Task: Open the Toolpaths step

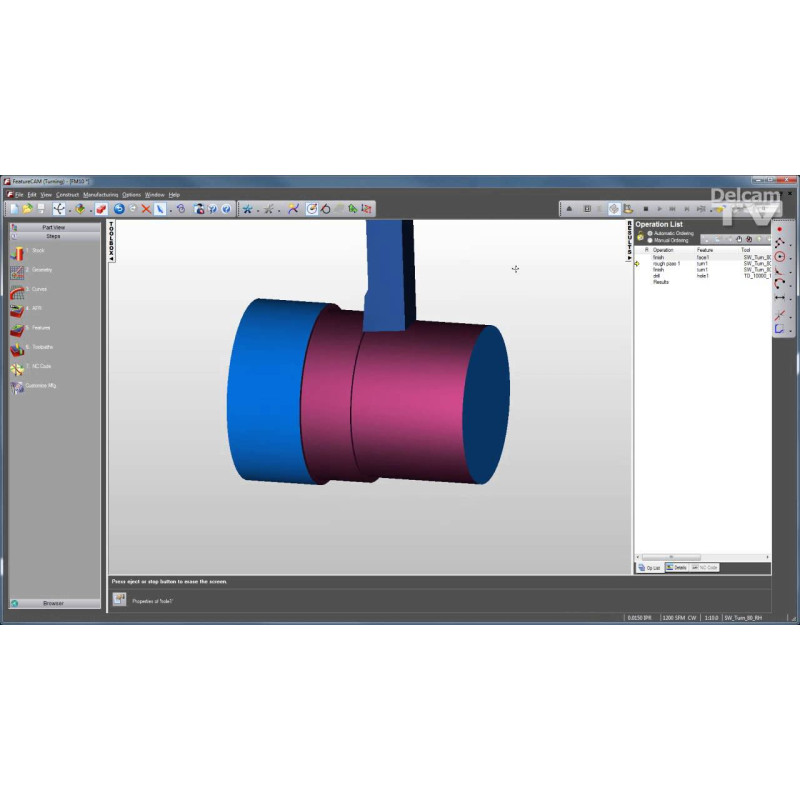Action: coord(17,348)
